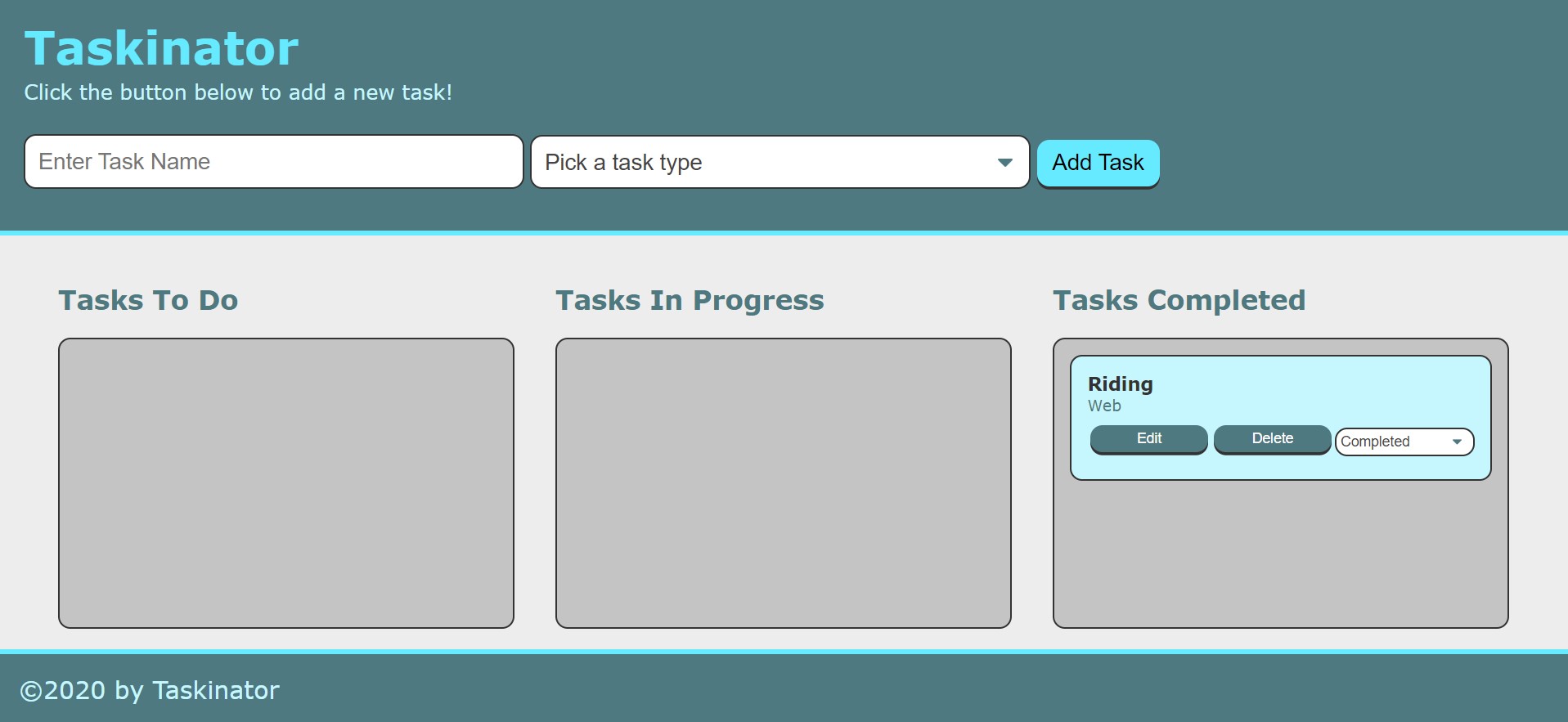
Task: Click the Enter Task Name input field
Action: (273, 162)
